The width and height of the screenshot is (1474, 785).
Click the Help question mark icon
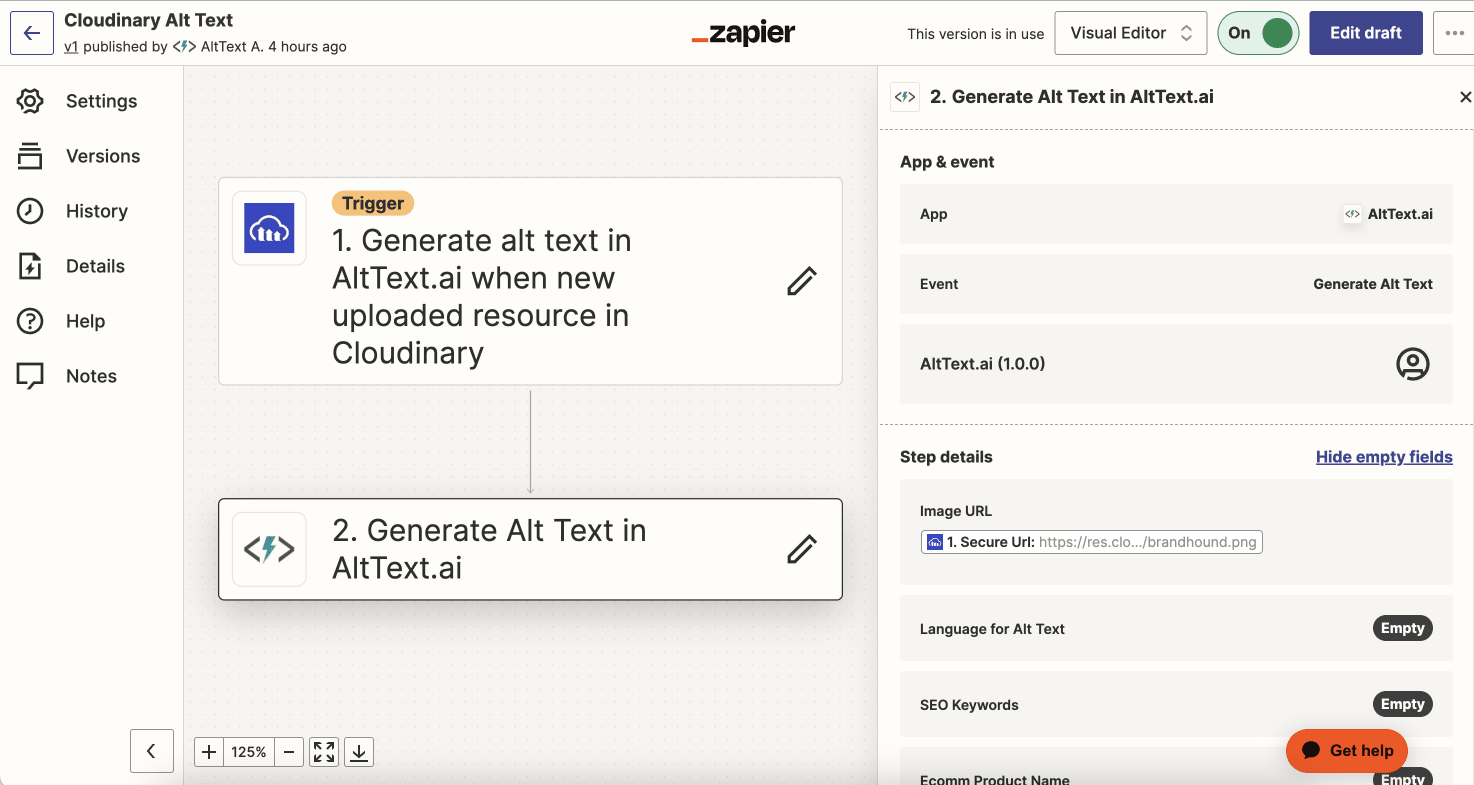coord(30,321)
